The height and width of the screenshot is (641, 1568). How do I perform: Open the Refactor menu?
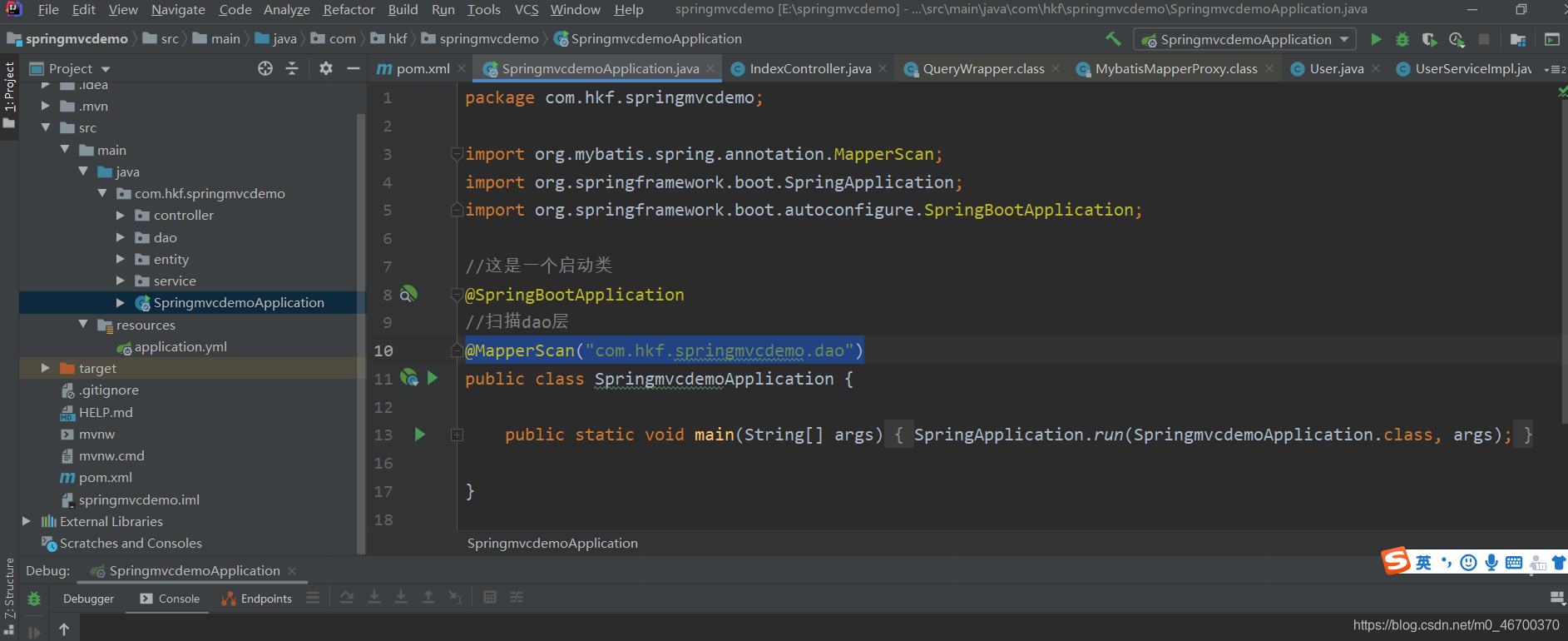point(349,10)
